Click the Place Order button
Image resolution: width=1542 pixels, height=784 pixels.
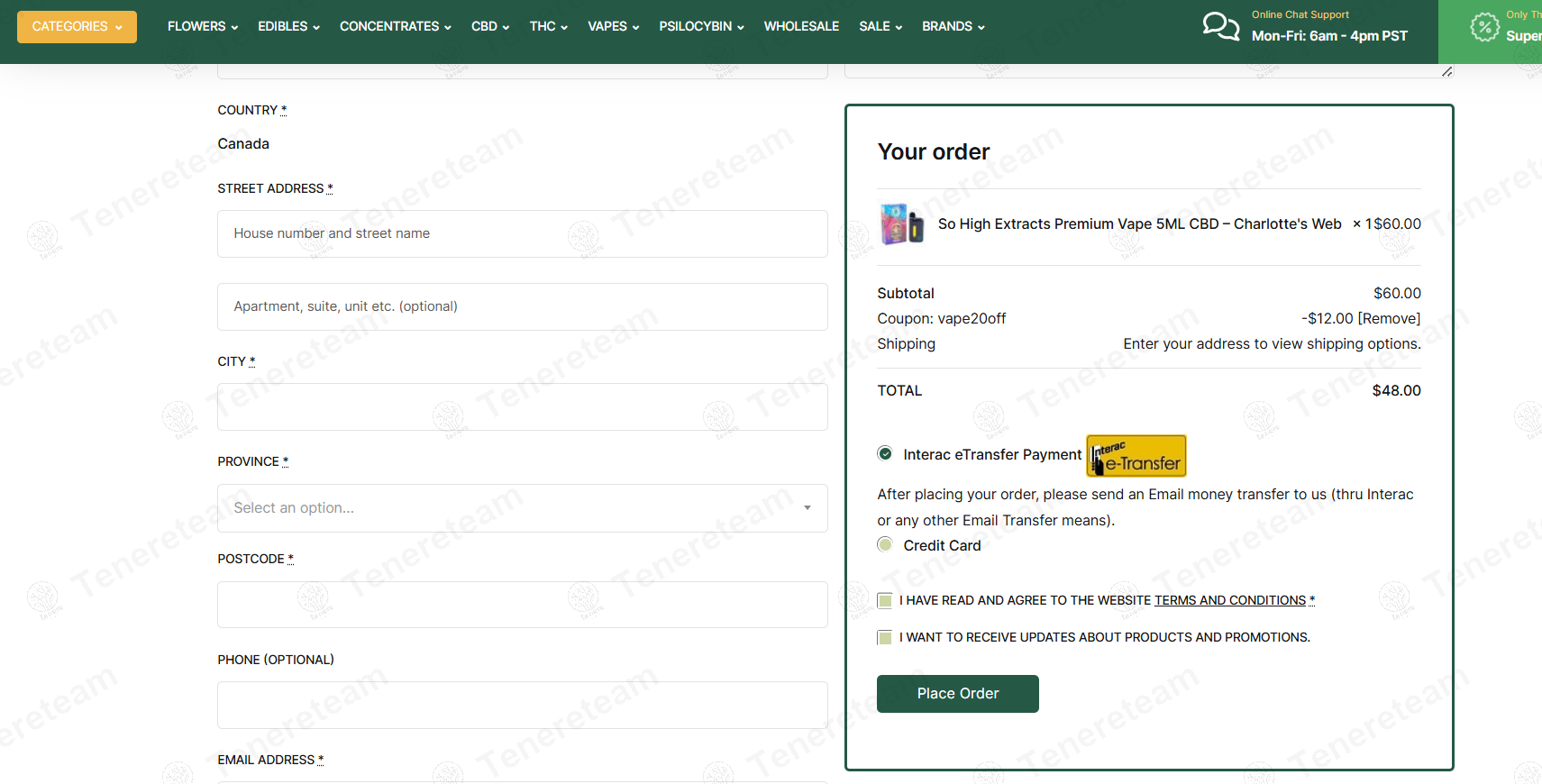[x=958, y=694]
